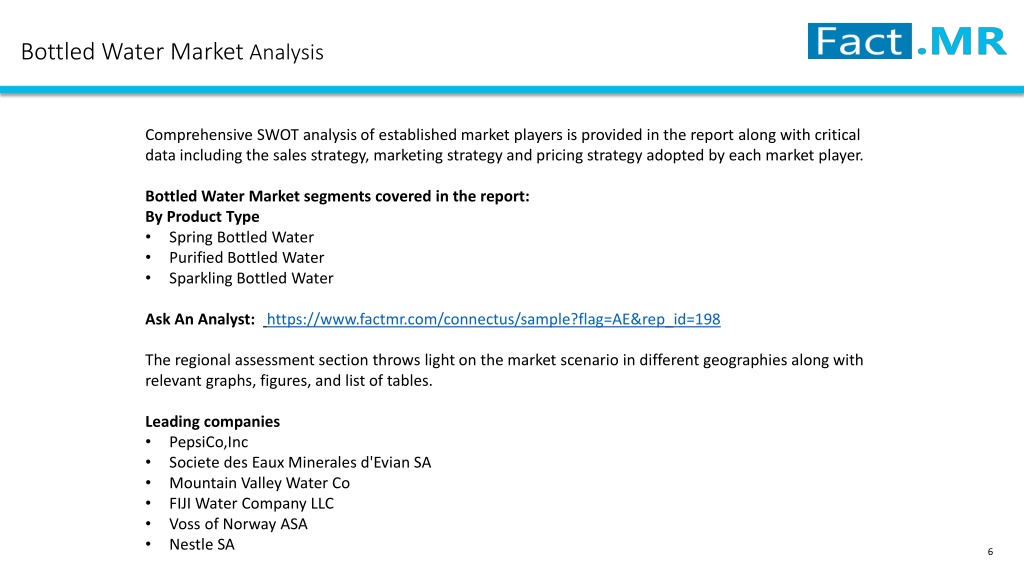Click the Ask An Analyst label
Viewport: 1024px width, 576px height.
pyautogui.click(x=200, y=319)
